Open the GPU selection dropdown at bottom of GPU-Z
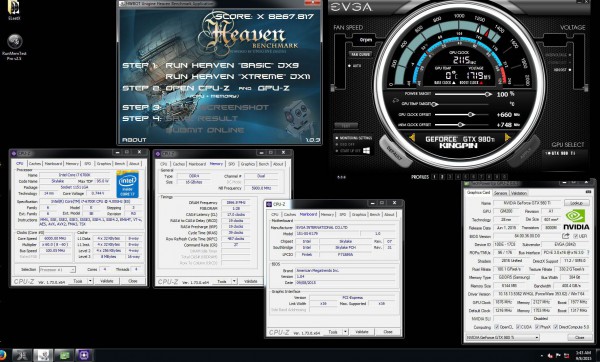 point(502,338)
